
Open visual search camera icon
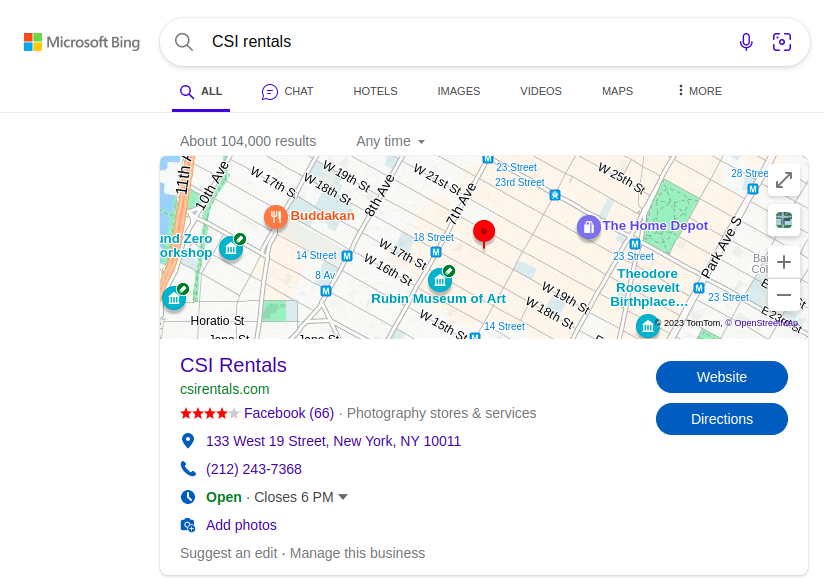pos(781,42)
